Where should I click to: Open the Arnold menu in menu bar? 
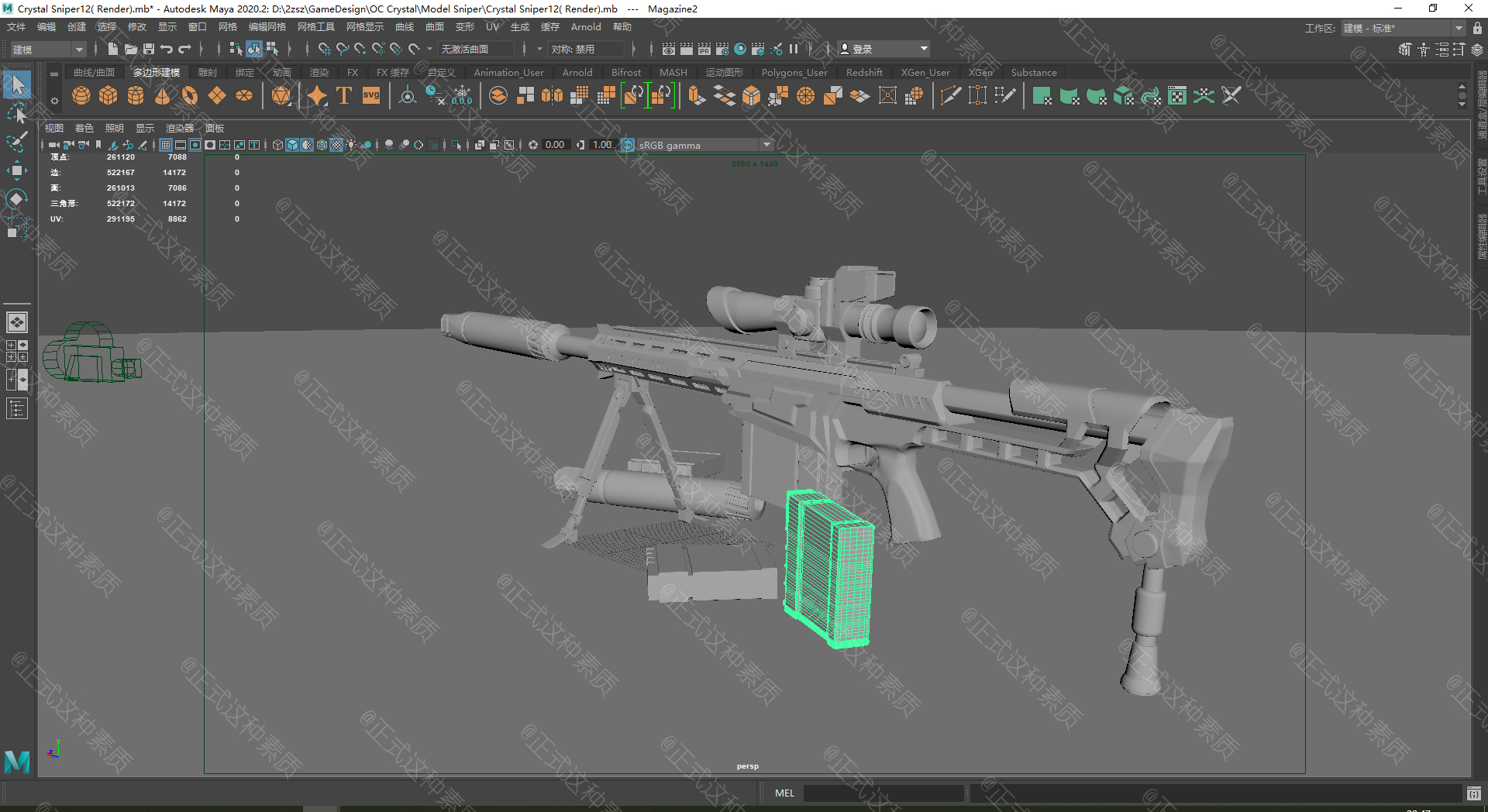[585, 27]
